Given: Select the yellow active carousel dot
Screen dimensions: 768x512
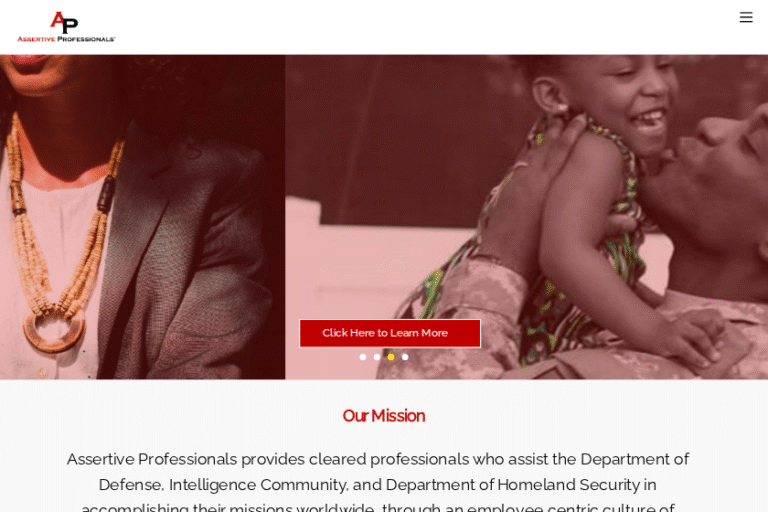Looking at the screenshot, I should [x=391, y=357].
